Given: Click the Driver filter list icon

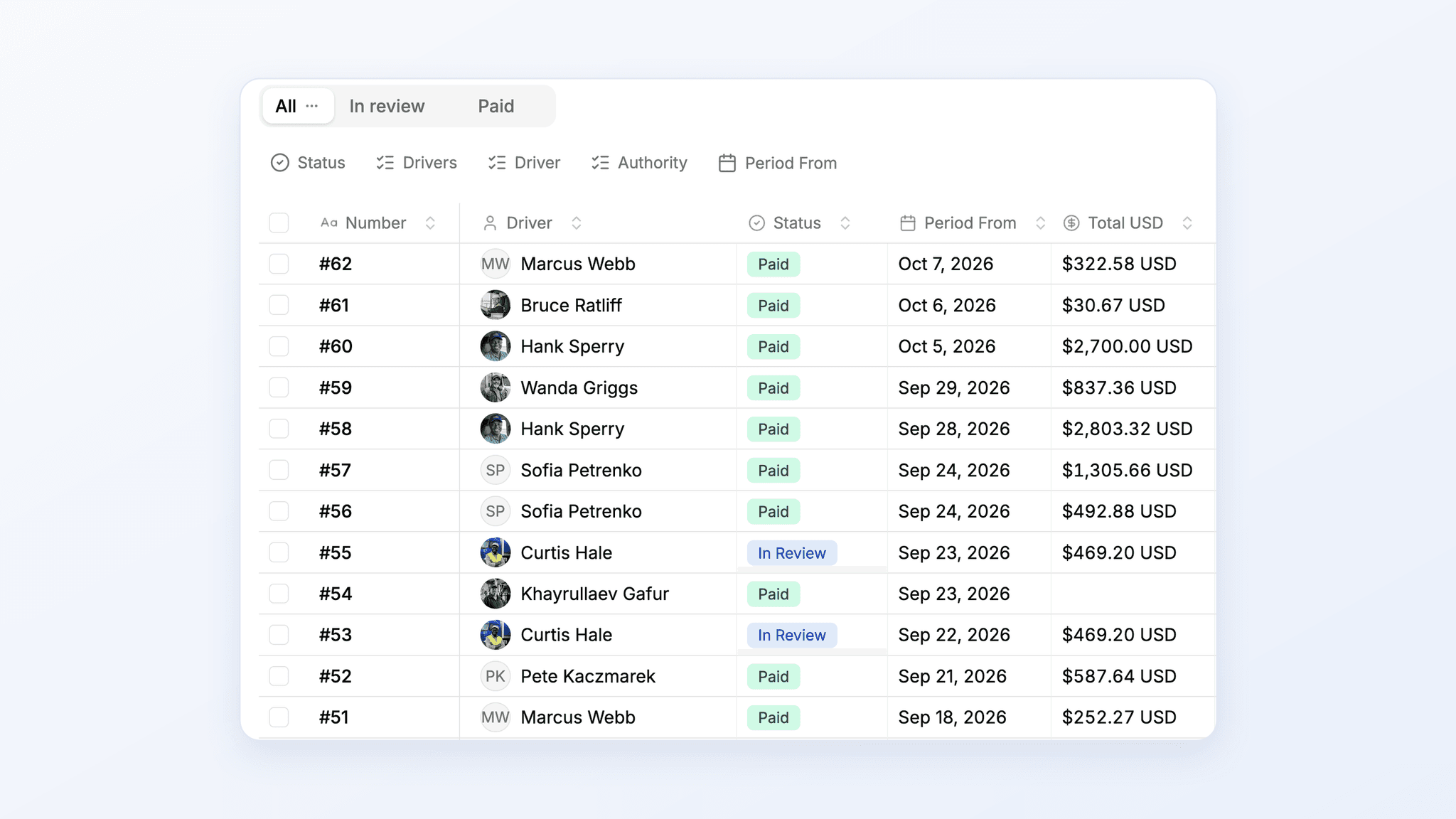Looking at the screenshot, I should [x=497, y=163].
